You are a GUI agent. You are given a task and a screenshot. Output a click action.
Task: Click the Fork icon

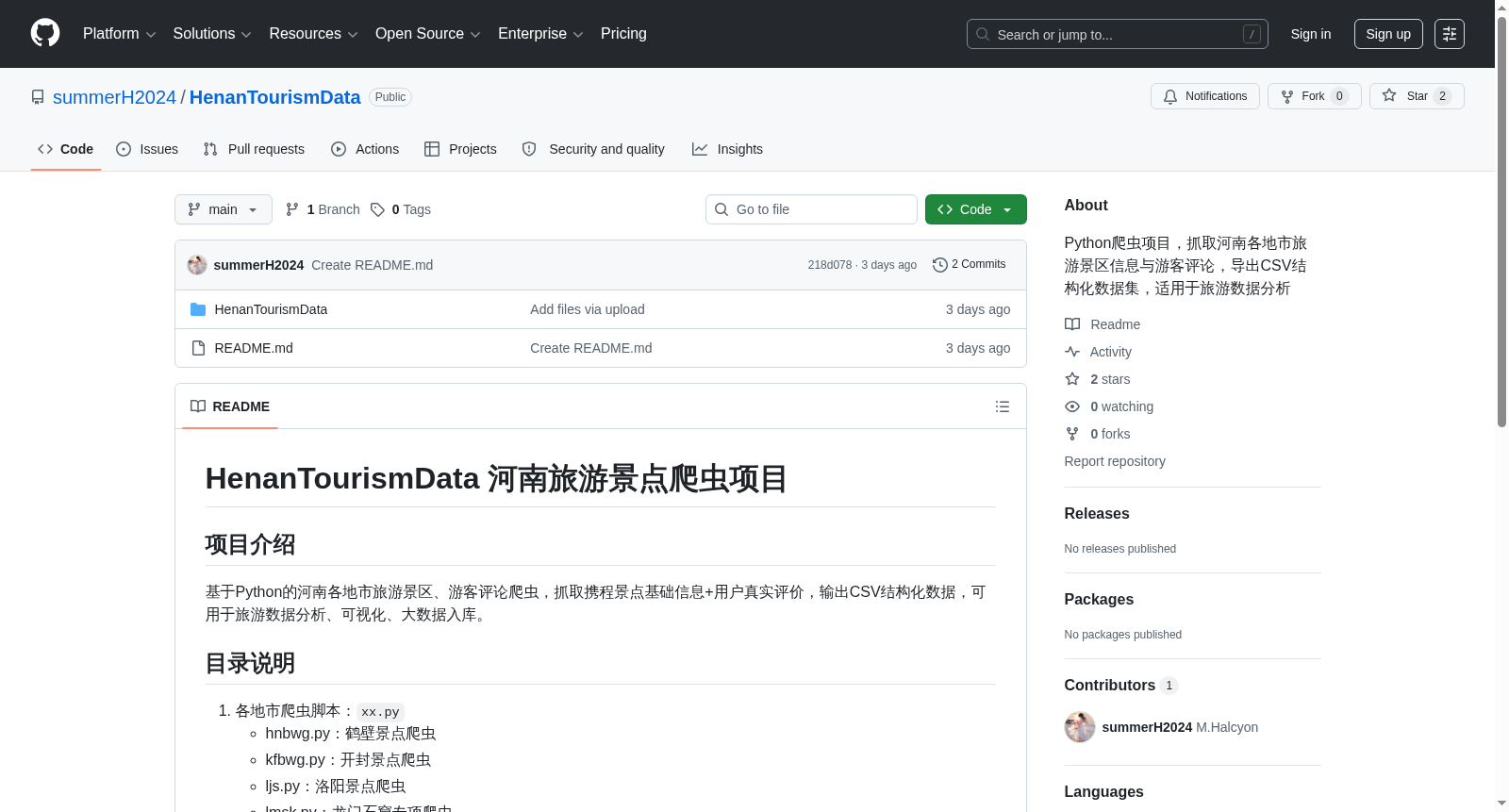click(x=1287, y=96)
